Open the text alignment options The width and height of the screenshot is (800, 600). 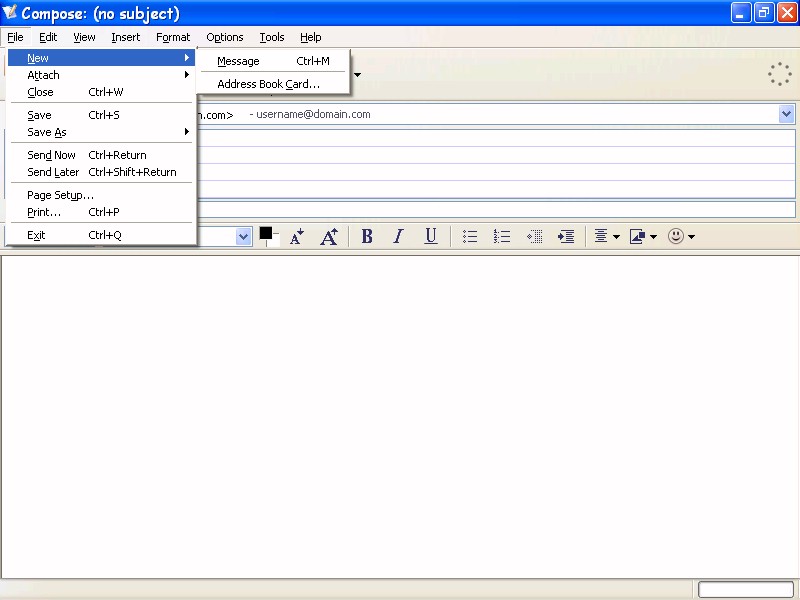point(607,236)
